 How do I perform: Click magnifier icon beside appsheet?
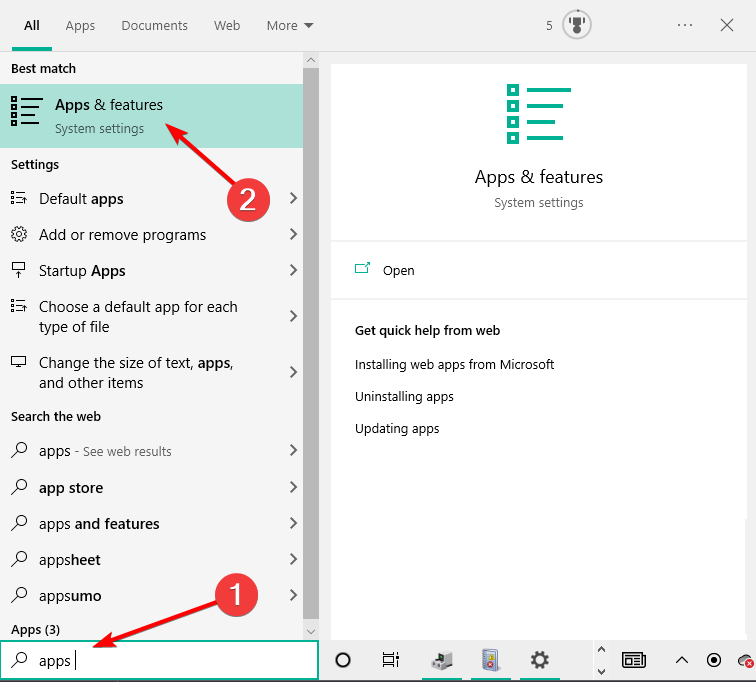pos(19,559)
